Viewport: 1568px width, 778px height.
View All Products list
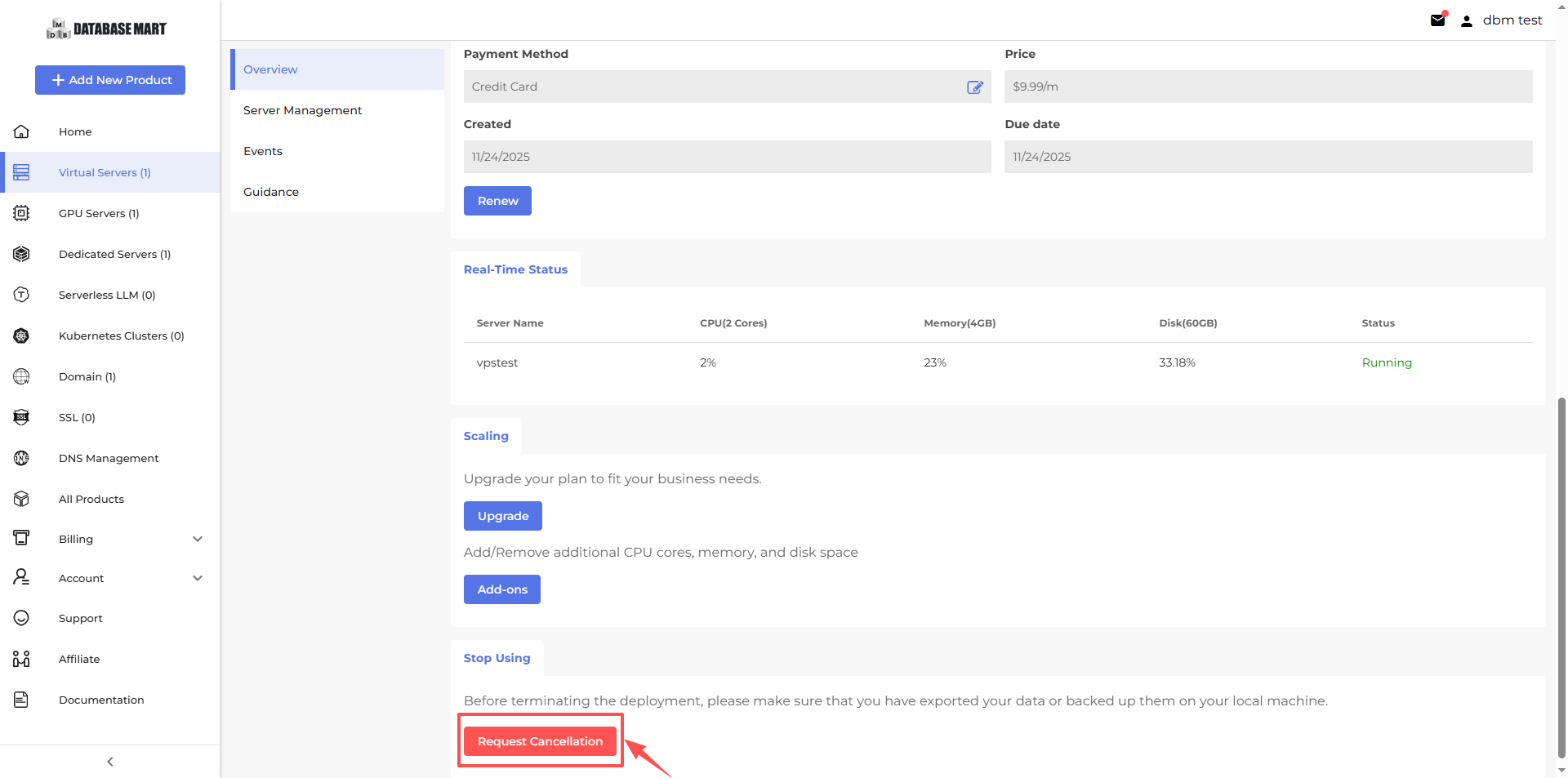(x=109, y=499)
